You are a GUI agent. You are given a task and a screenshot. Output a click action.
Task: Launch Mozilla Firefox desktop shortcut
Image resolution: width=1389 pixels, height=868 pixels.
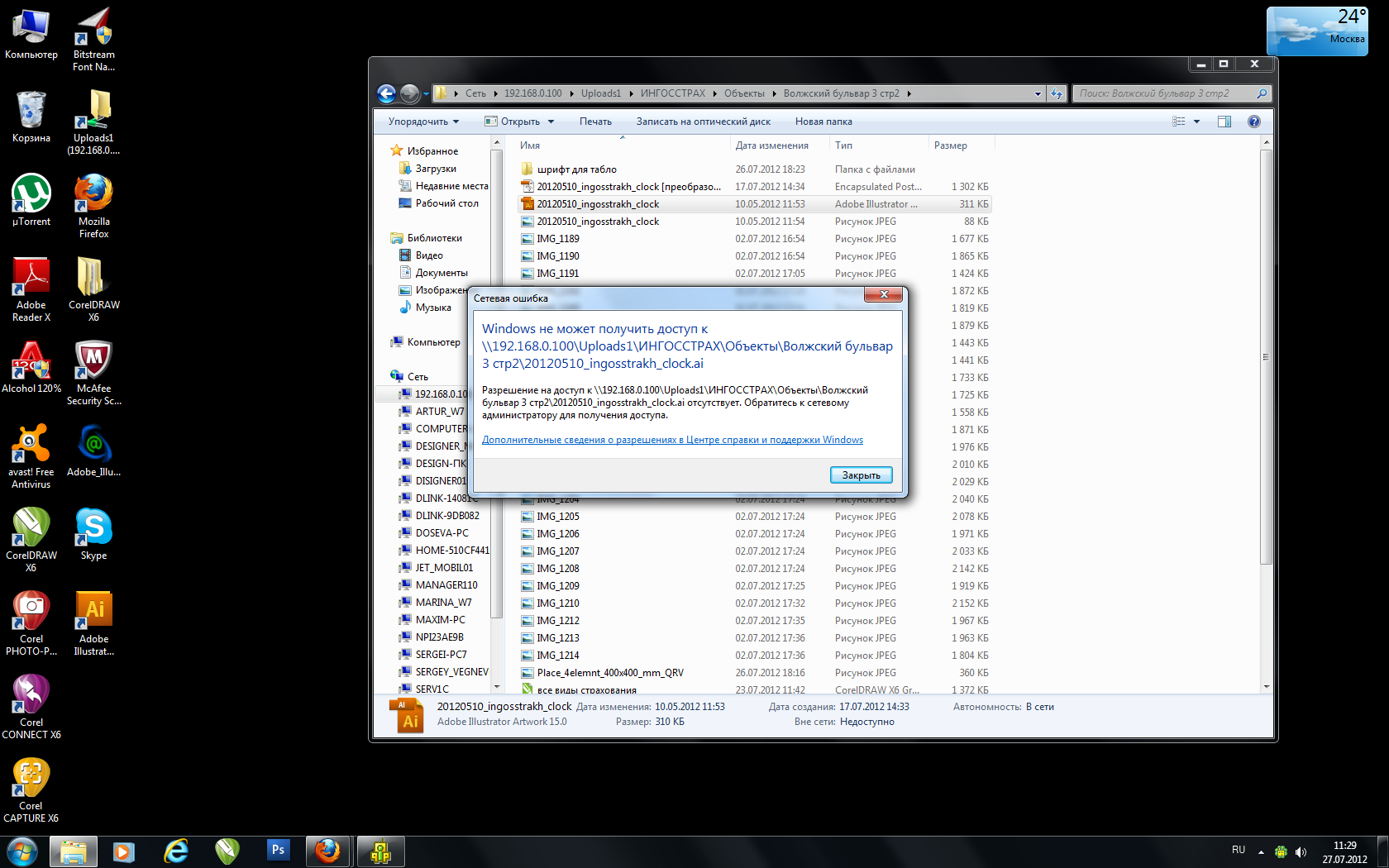pyautogui.click(x=93, y=206)
